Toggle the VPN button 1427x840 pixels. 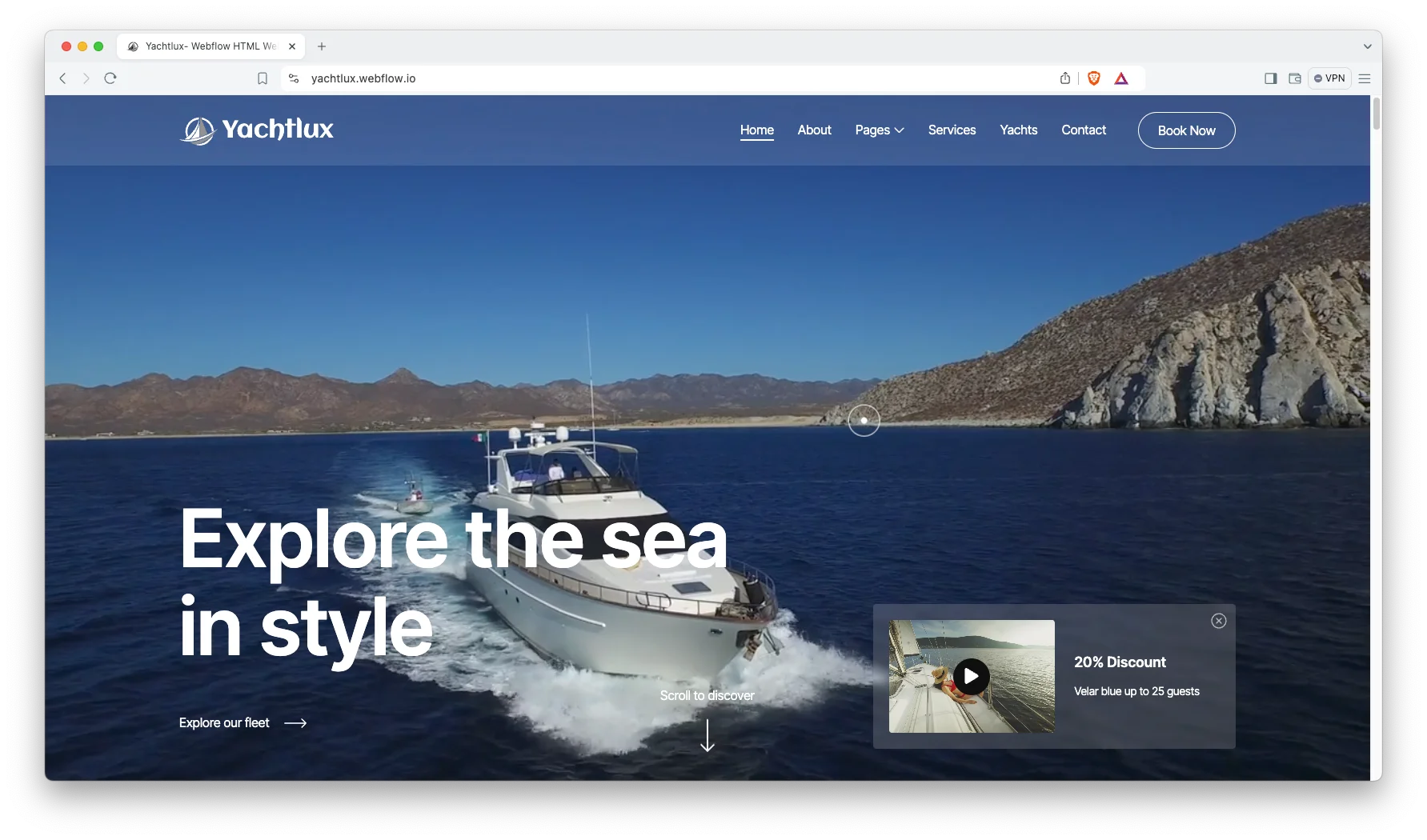pos(1329,78)
